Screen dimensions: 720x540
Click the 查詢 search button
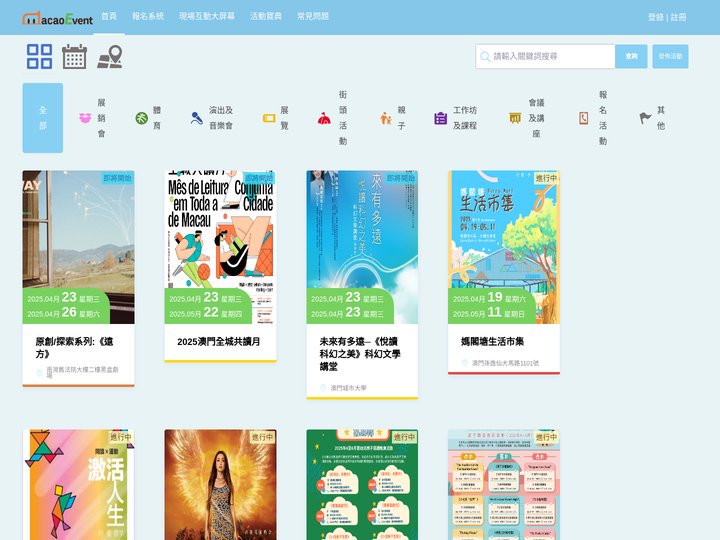[631, 56]
